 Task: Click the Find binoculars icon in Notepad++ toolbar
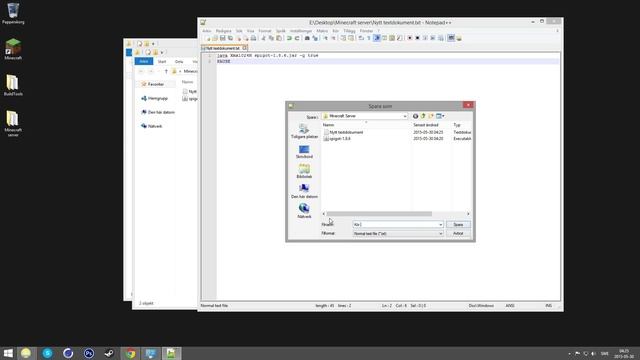(x=307, y=38)
